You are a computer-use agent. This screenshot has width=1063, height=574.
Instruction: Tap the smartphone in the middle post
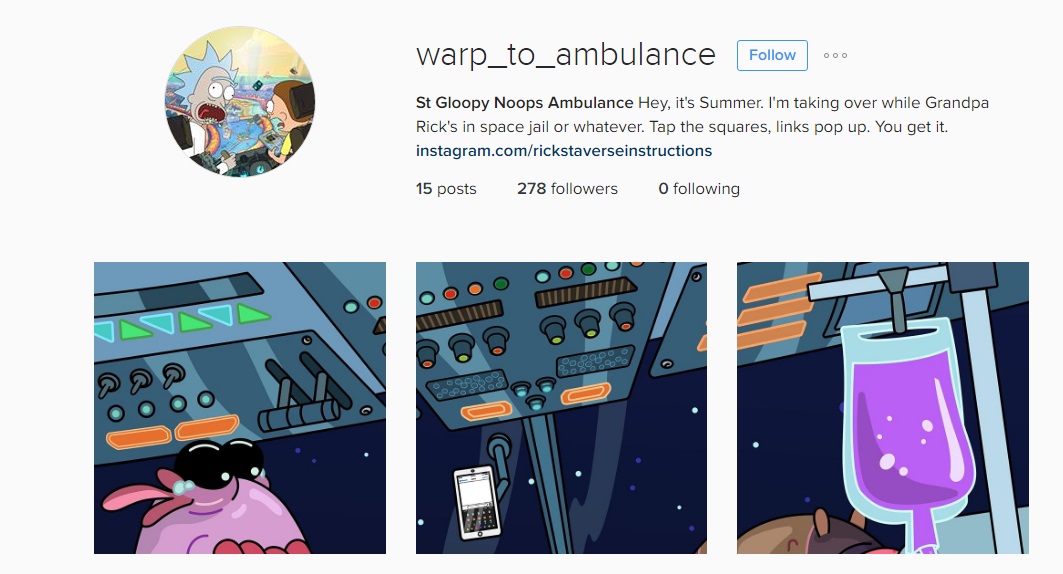coord(479,501)
